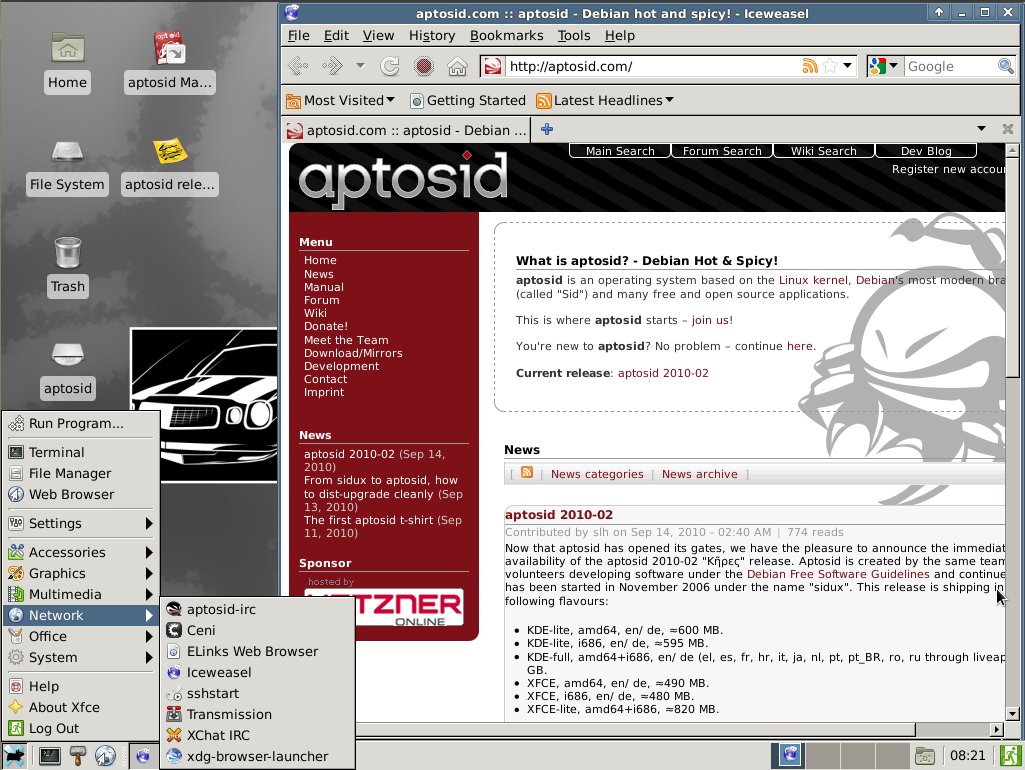
Task: Go back using the Back arrow button
Action: tap(299, 66)
